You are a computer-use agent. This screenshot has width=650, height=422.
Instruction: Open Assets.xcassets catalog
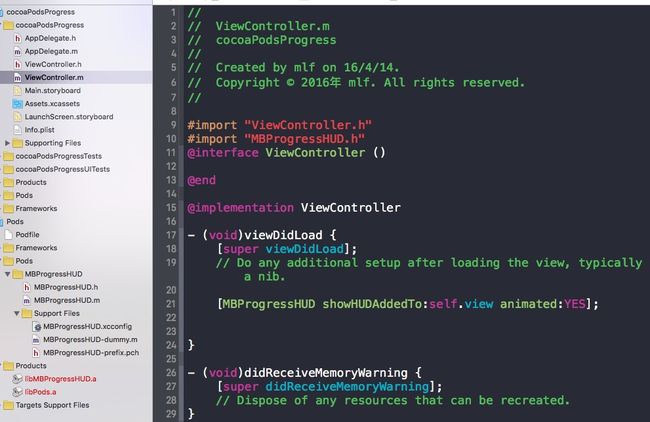pyautogui.click(x=52, y=104)
